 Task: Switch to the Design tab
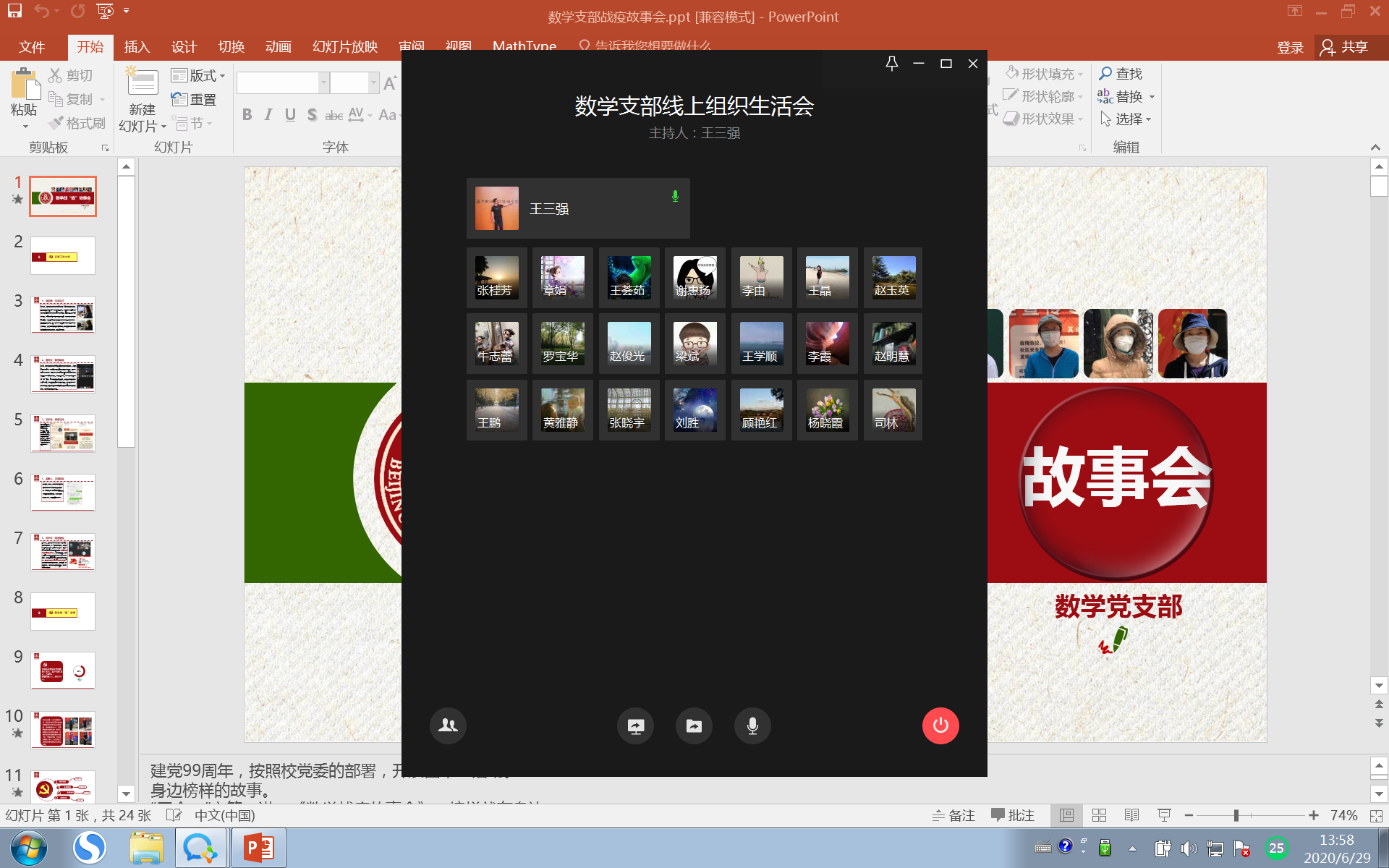pos(184,47)
